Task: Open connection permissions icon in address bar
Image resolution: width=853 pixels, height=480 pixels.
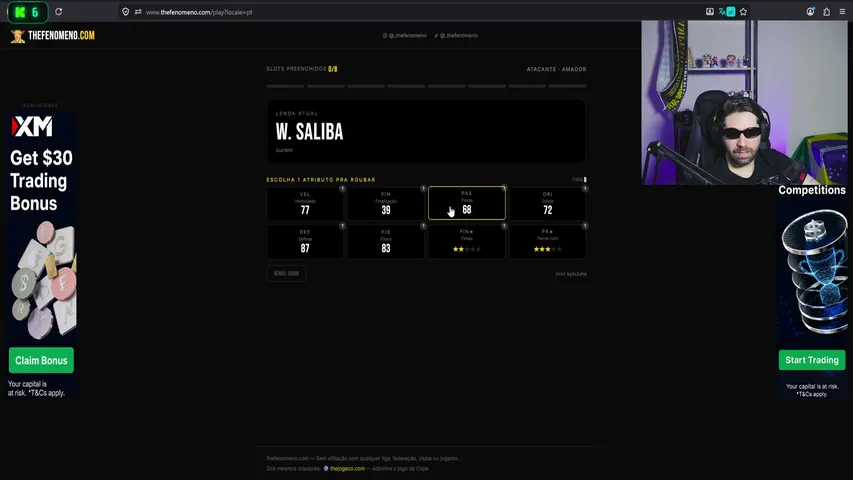Action: (138, 12)
